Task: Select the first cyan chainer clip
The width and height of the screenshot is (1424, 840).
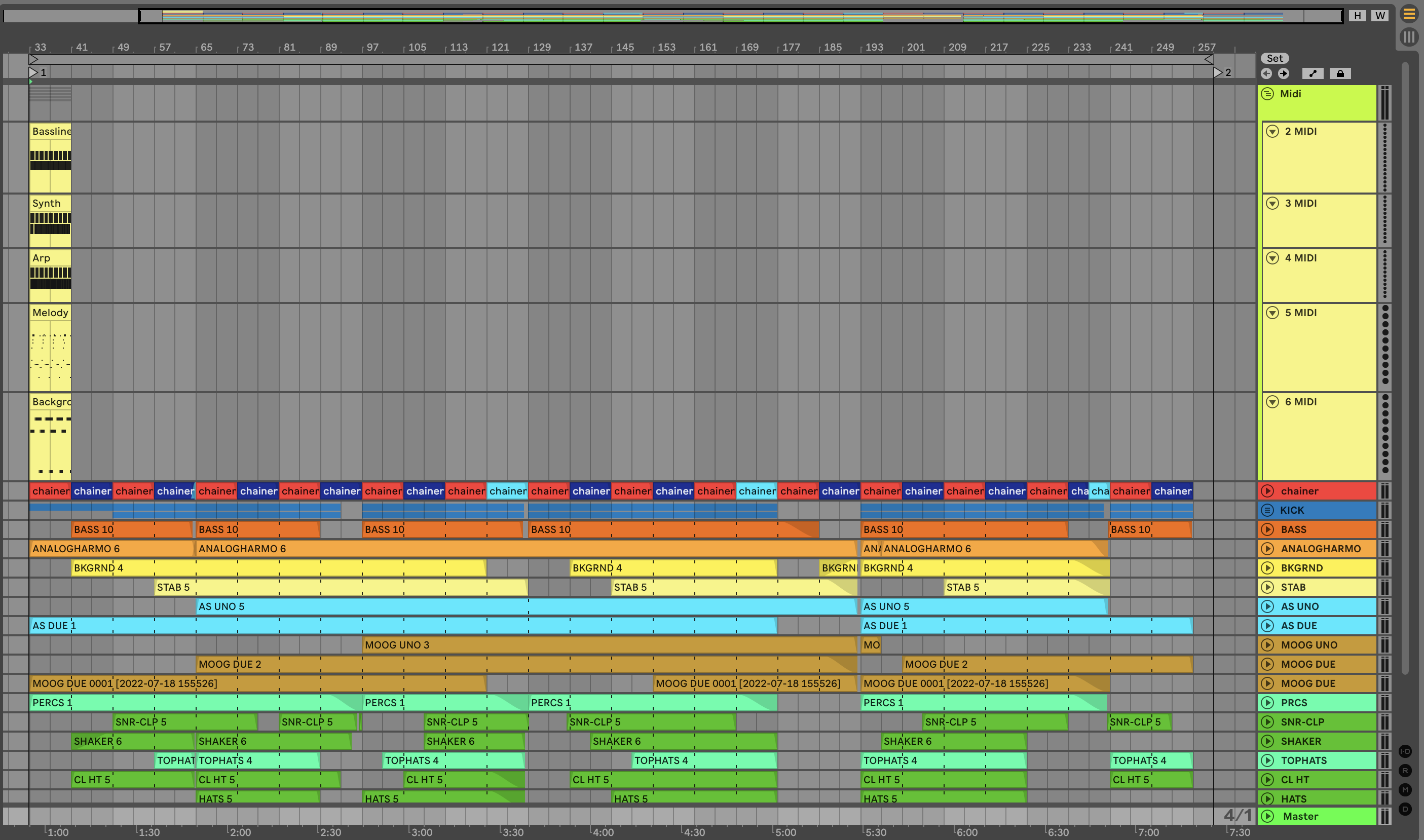Action: tap(508, 491)
